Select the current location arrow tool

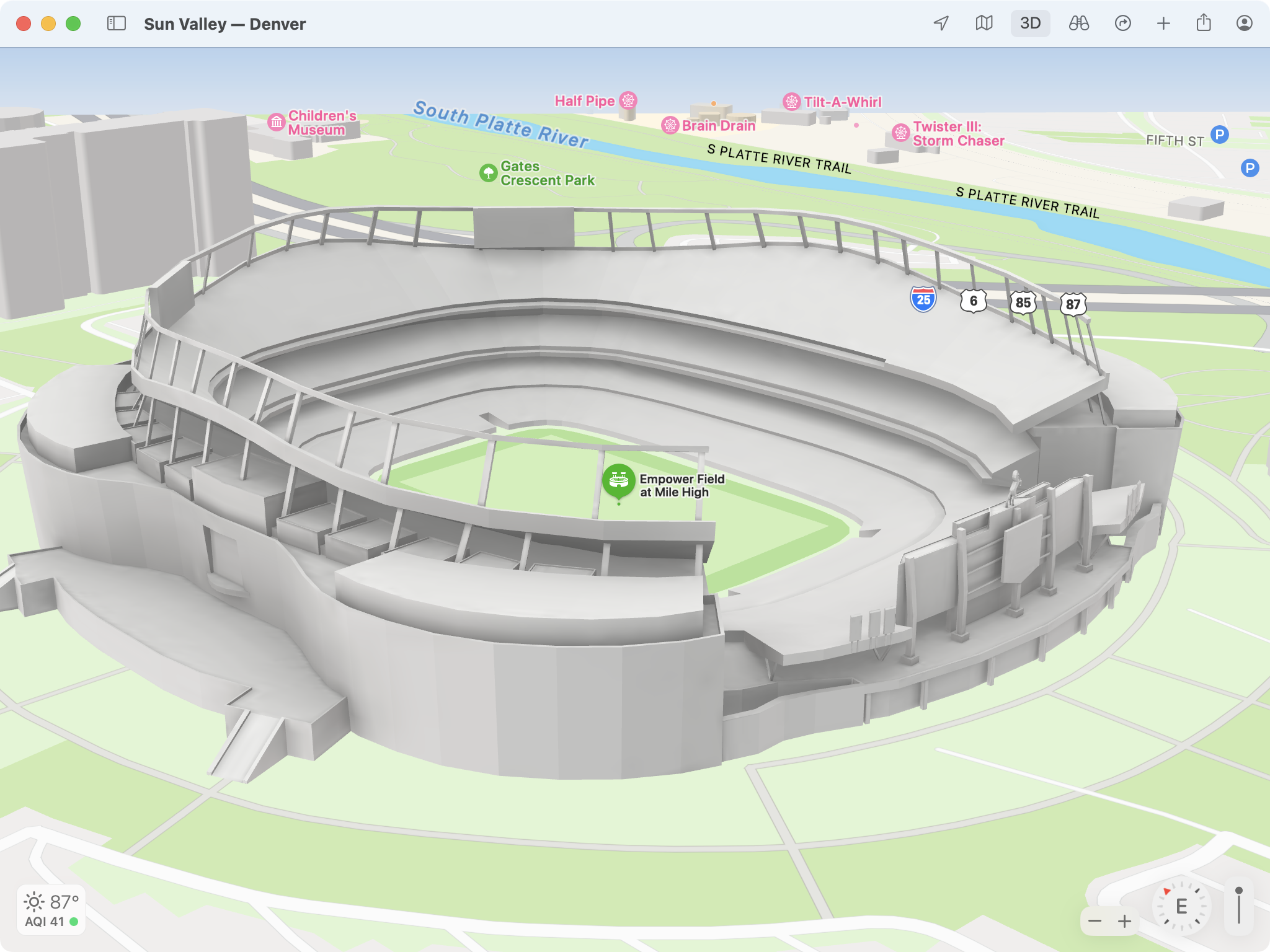tap(941, 24)
